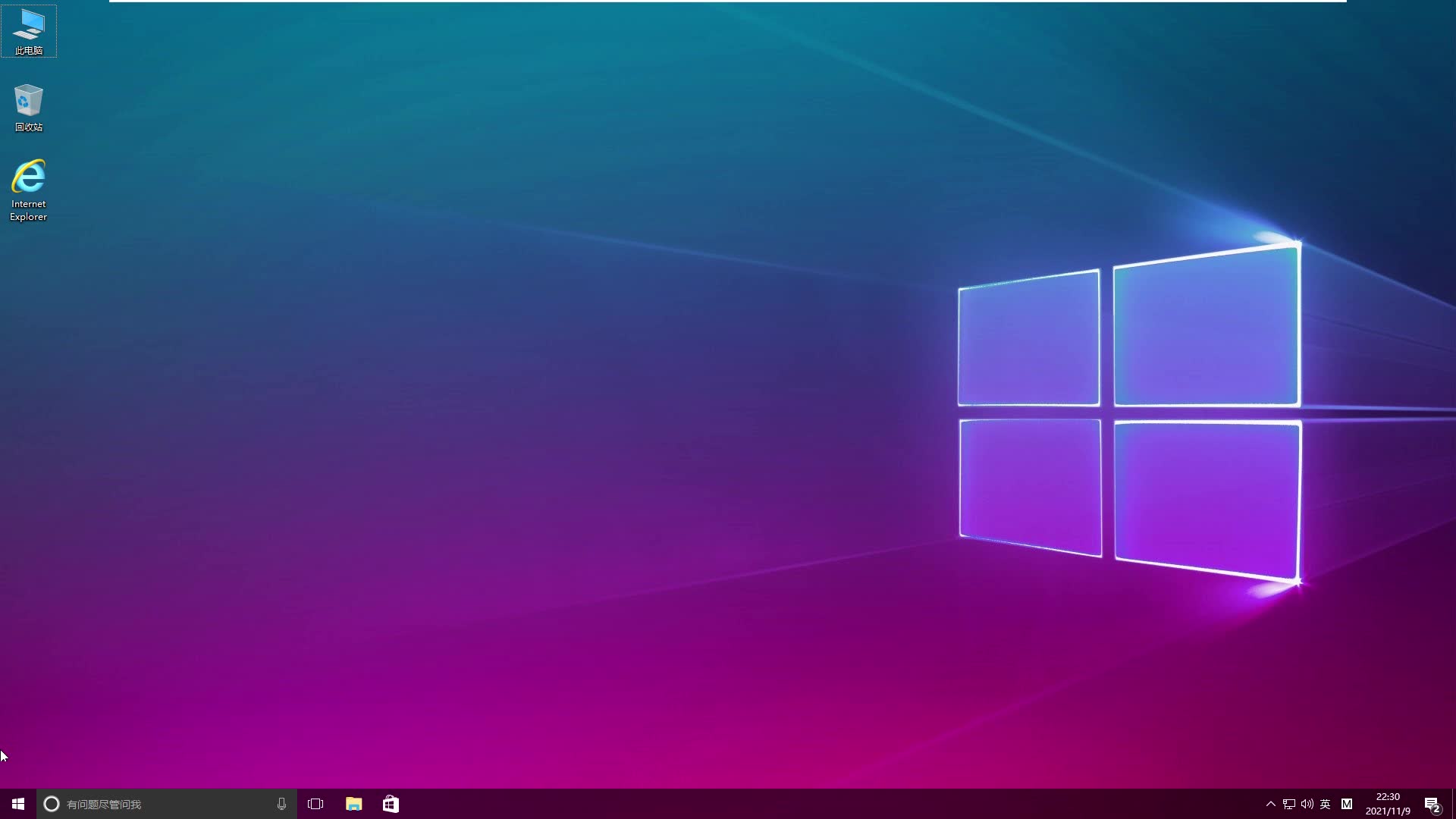
Task: Expand hidden icons with the tray chevron
Action: point(1269,804)
